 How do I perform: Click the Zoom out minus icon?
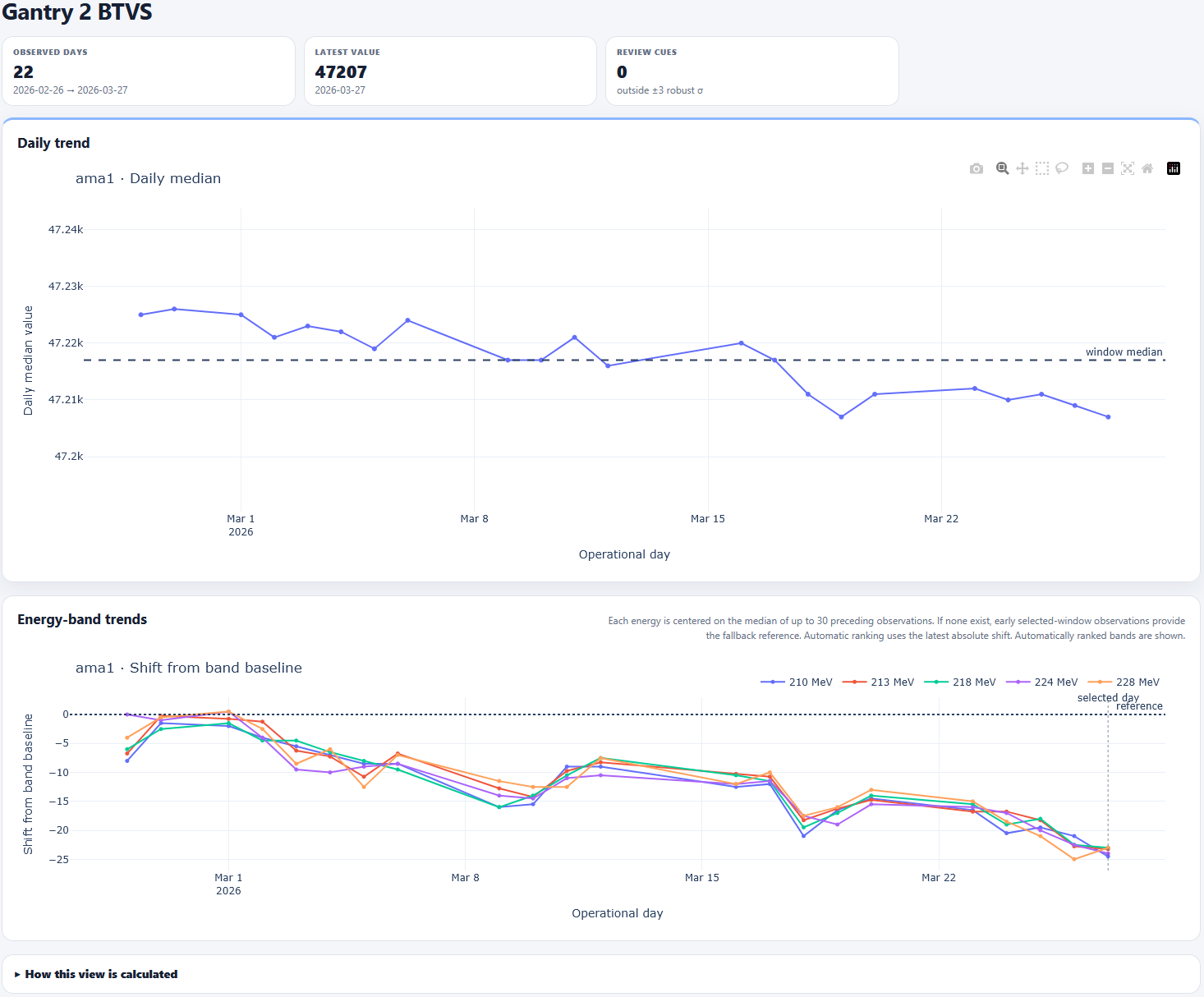click(x=1108, y=168)
